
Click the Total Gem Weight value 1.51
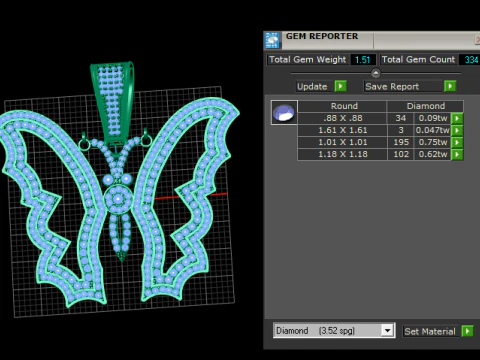[x=363, y=60]
